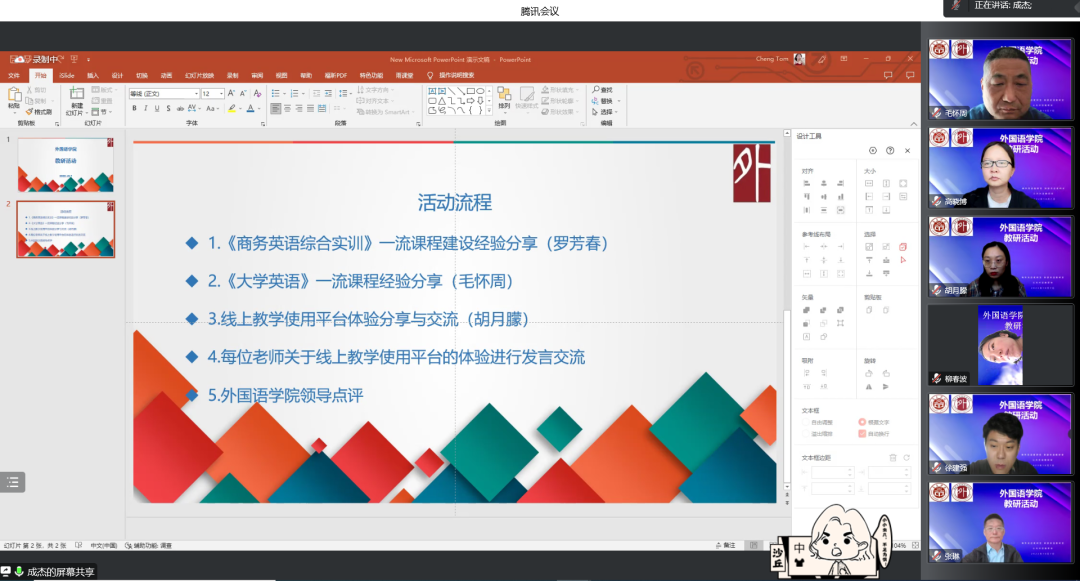Image resolution: width=1080 pixels, height=581 pixels.
Task: Collapse the ribbon with the chevron
Action: (913, 124)
